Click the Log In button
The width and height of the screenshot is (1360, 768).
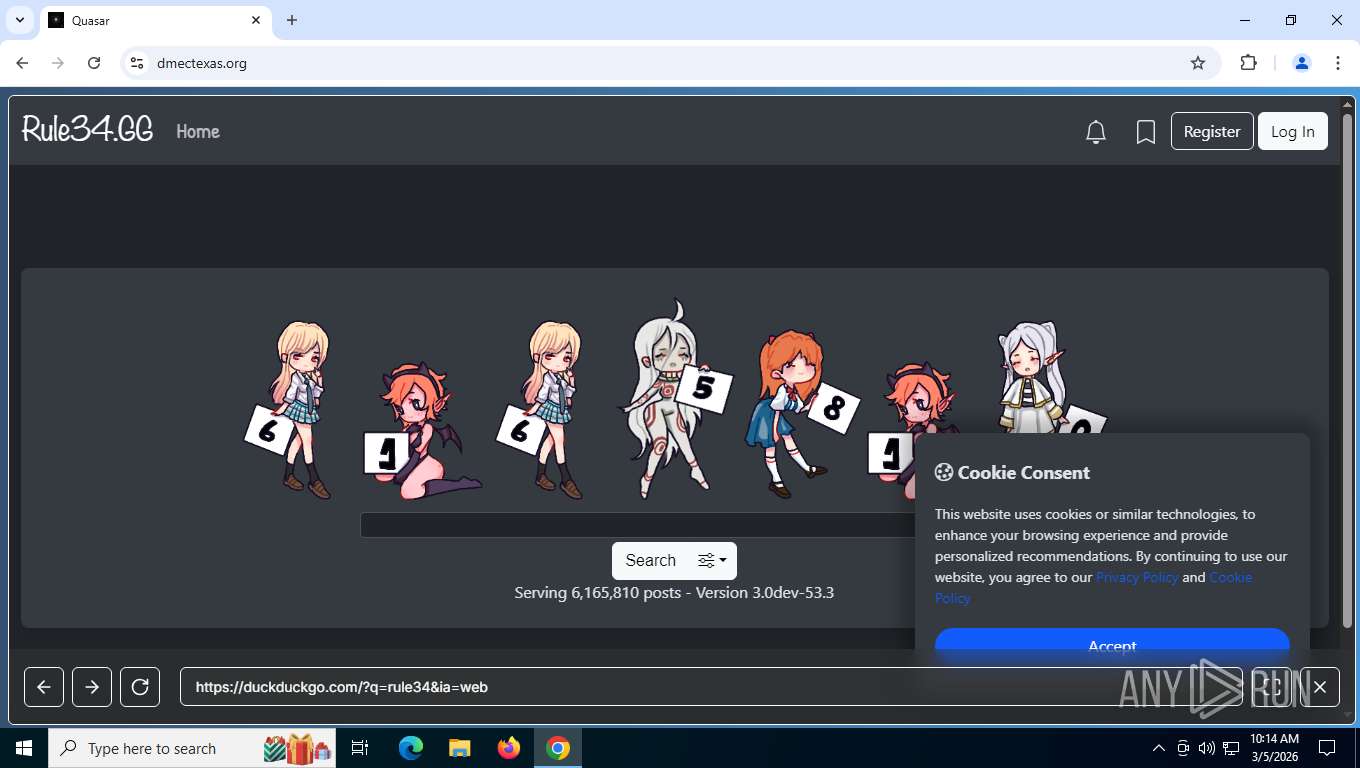click(1293, 131)
